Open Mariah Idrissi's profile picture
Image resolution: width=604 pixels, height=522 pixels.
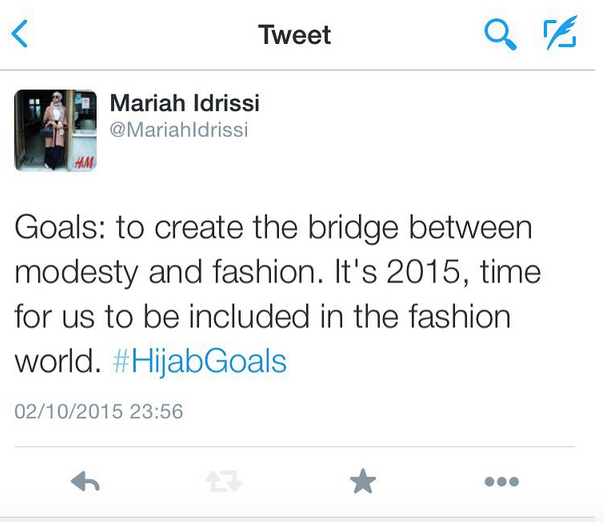55,130
